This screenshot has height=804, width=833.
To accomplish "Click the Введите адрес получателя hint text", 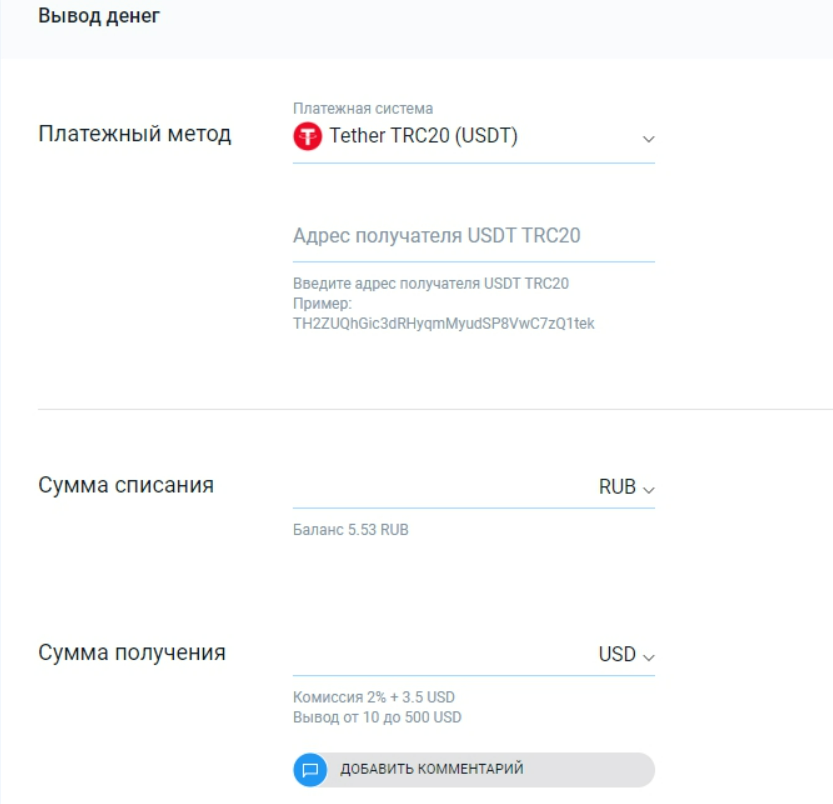I will [431, 284].
